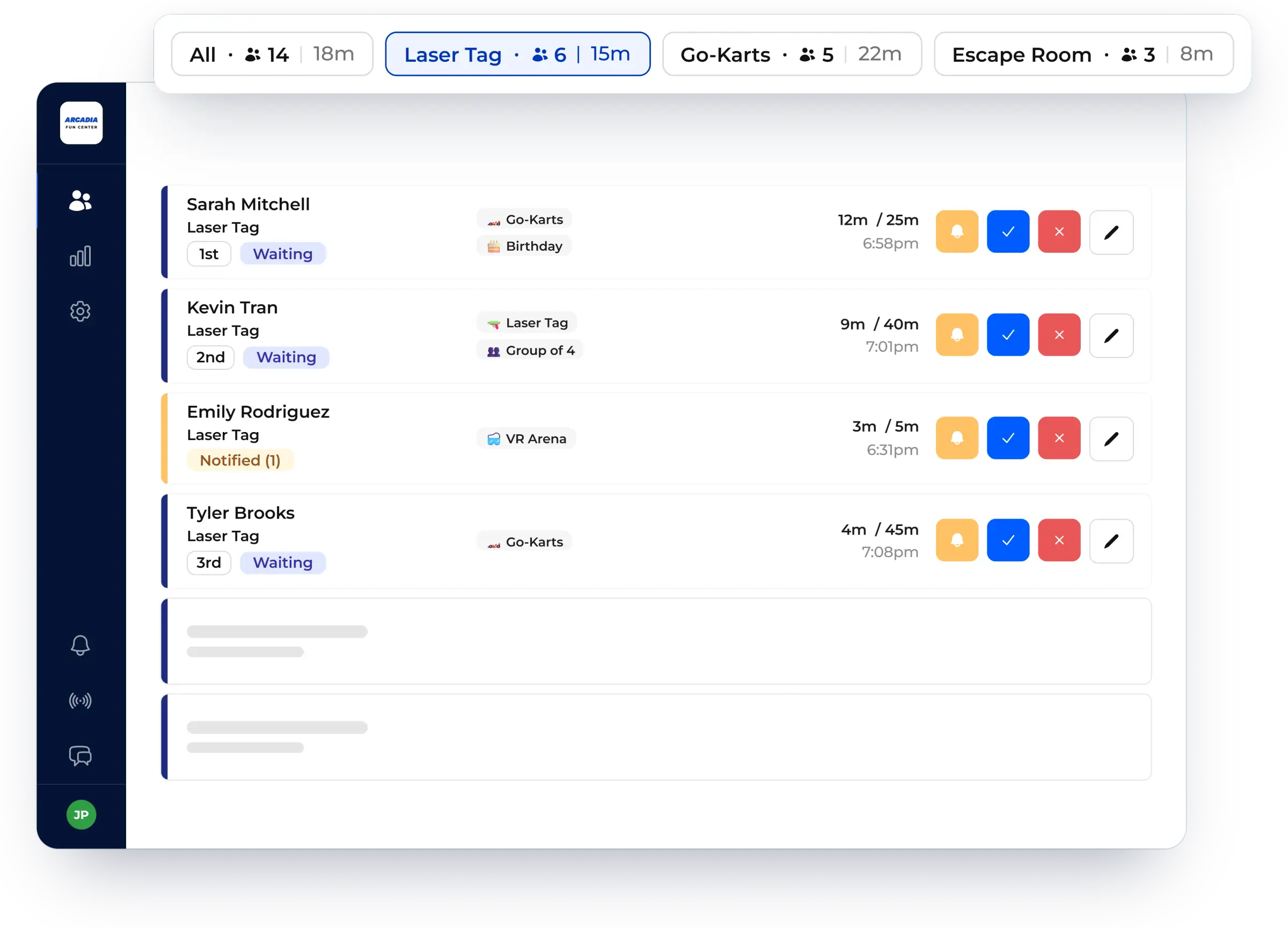Screen dimensions: 1288x928
Task: Edit Tyler Brooks's entry with the pencil
Action: (x=1111, y=541)
